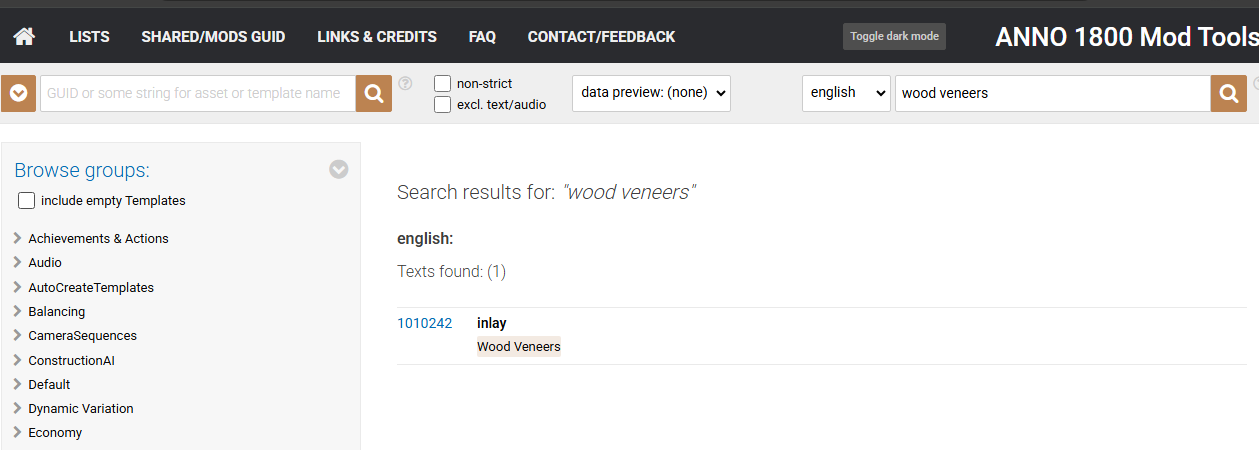The image size is (1259, 450).
Task: Open the english language dropdown
Action: coord(845,93)
